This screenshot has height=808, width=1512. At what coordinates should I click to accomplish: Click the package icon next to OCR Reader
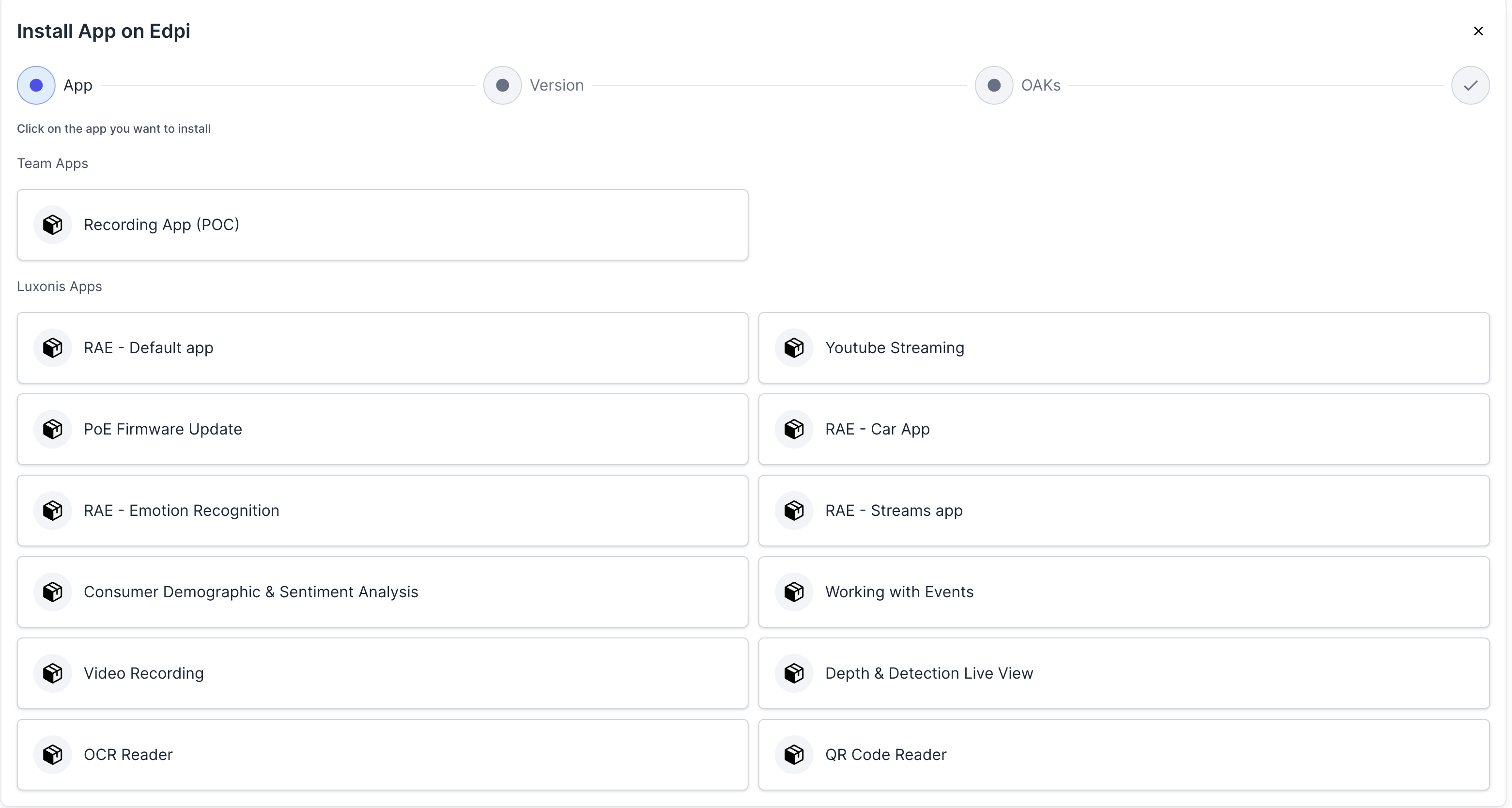[x=53, y=755]
